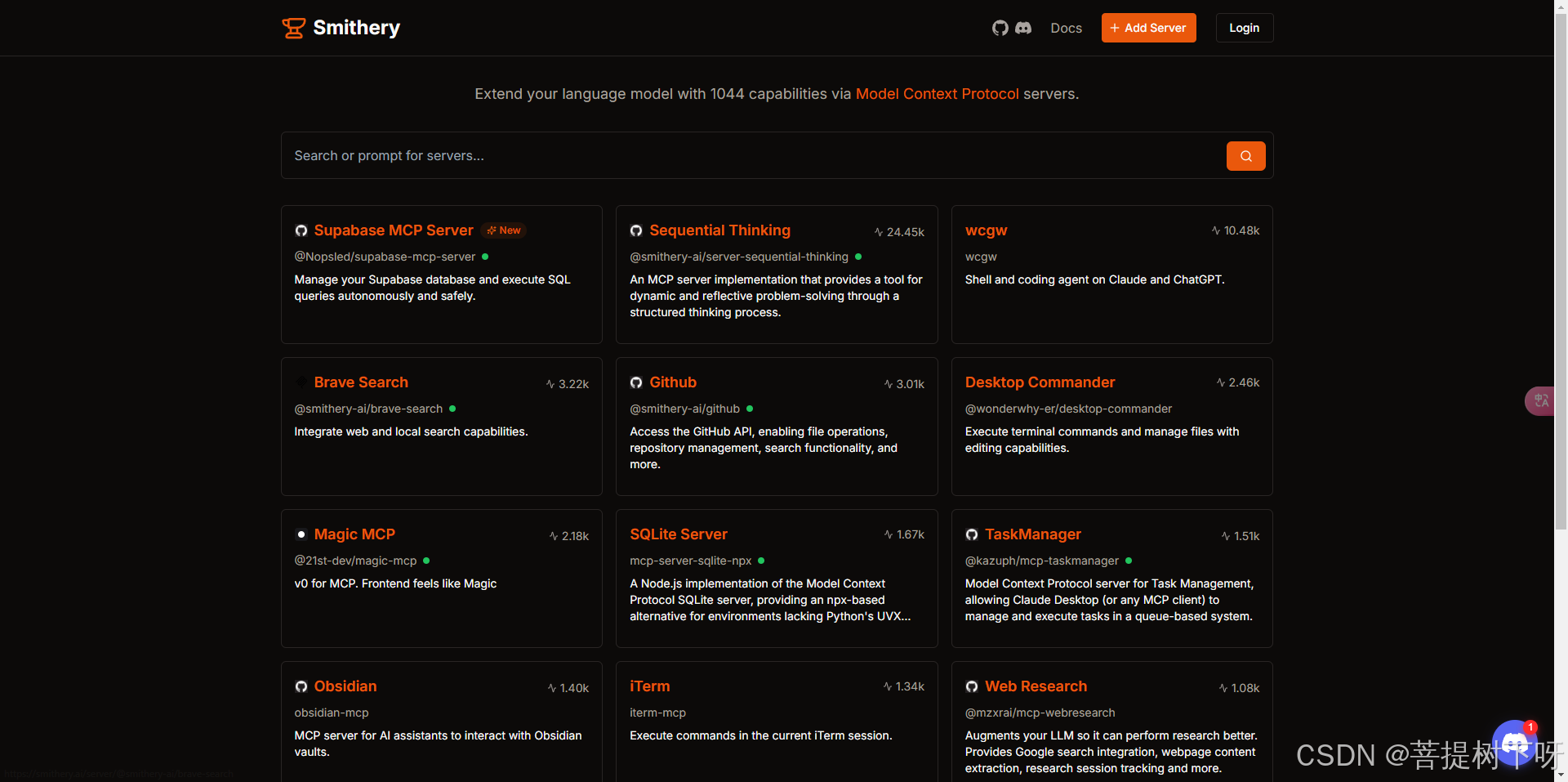Image resolution: width=1568 pixels, height=782 pixels.
Task: Open the Brave Search server
Action: (361, 382)
